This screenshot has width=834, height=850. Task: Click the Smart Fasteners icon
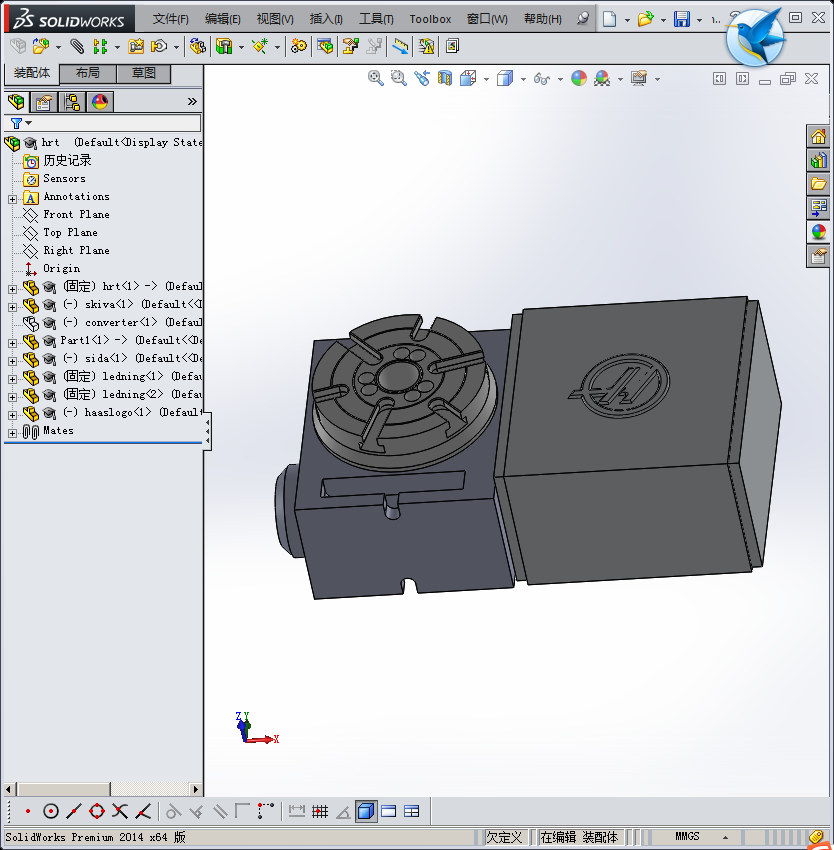tap(136, 47)
